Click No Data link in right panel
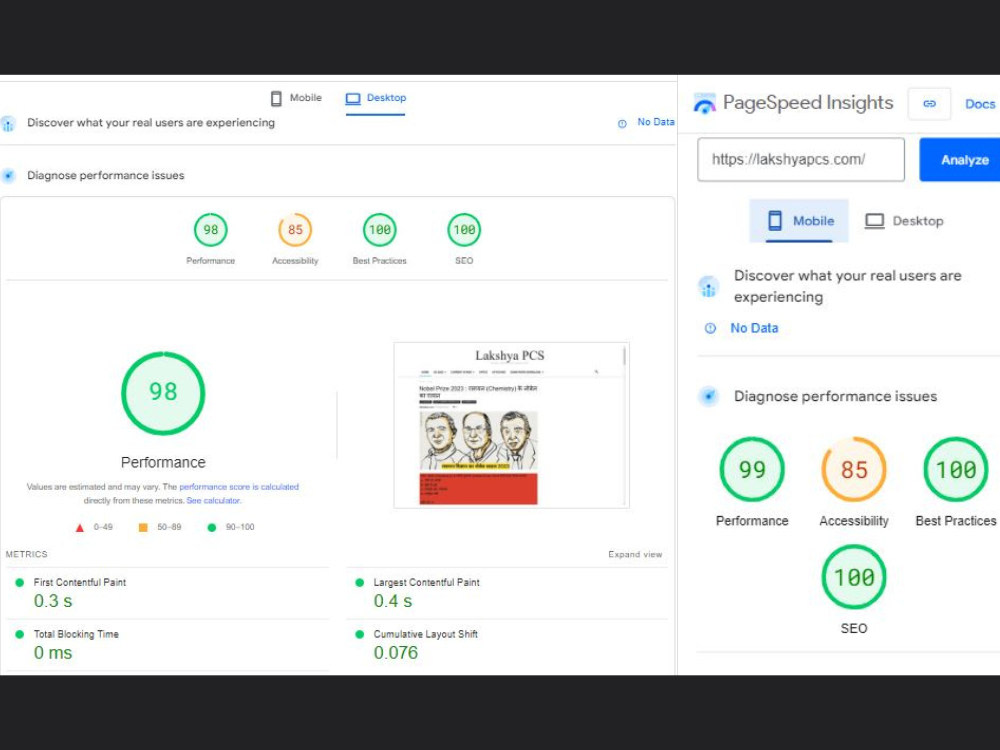1000x750 pixels. click(754, 328)
